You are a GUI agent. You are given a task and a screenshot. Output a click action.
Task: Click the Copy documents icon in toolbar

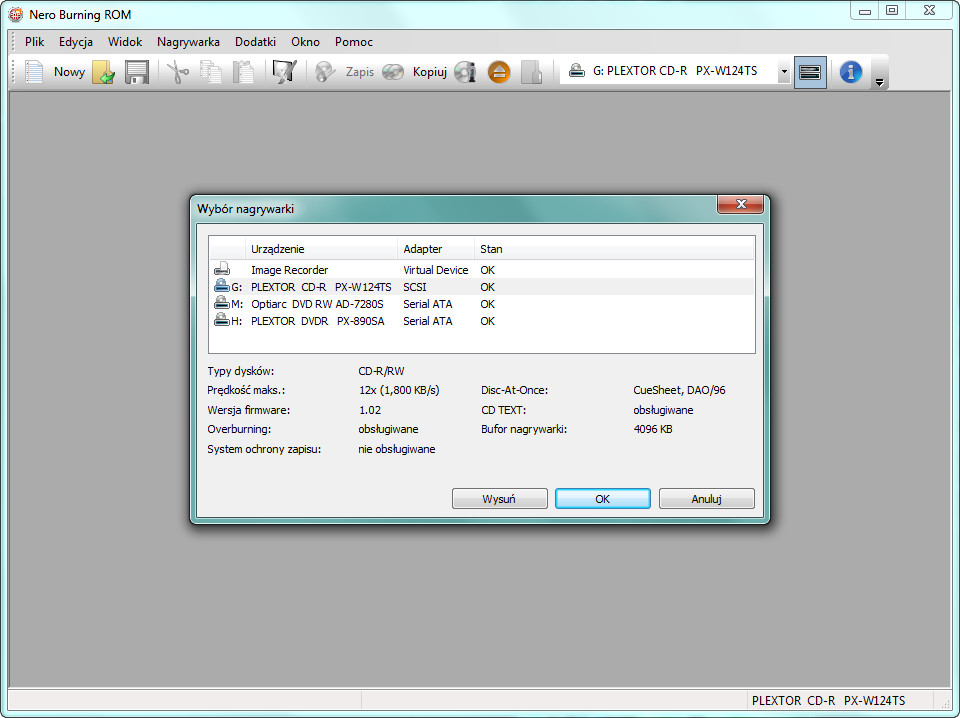pyautogui.click(x=211, y=72)
